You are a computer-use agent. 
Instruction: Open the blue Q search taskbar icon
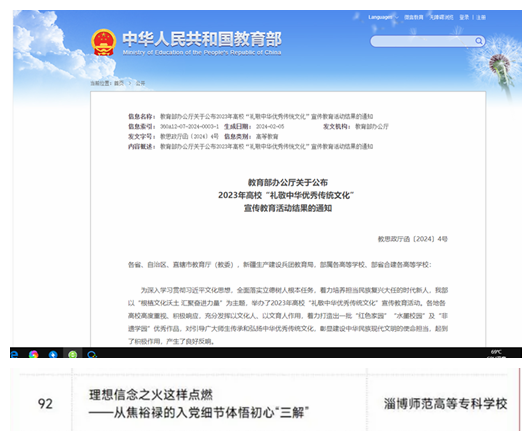[92, 355]
